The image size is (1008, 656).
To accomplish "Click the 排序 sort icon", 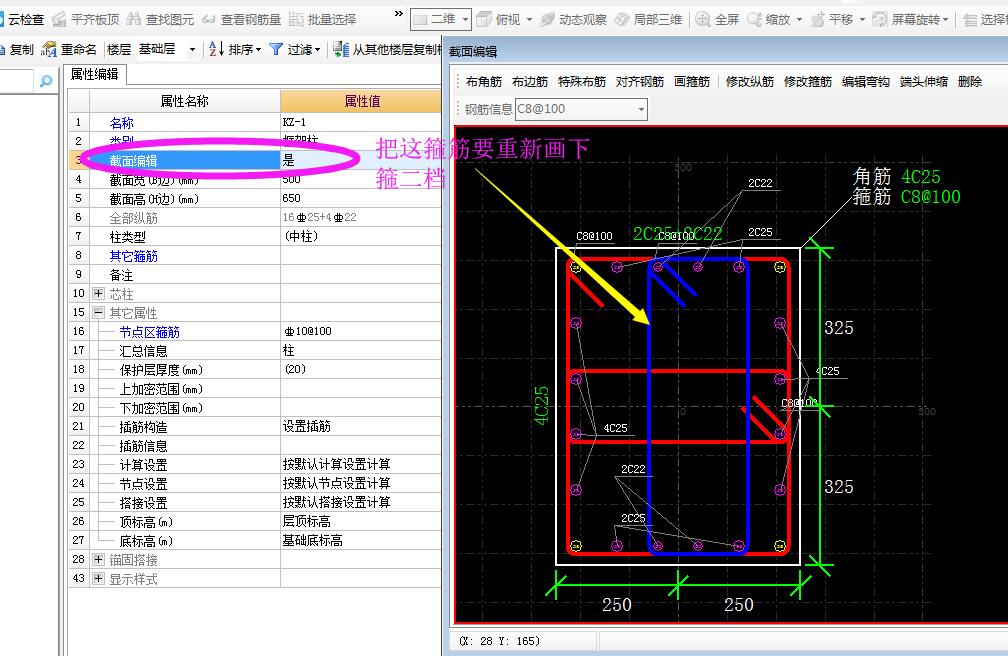I will point(217,49).
